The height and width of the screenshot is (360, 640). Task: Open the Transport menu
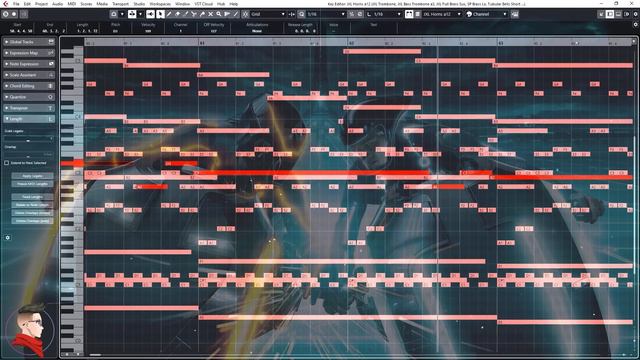pos(120,4)
